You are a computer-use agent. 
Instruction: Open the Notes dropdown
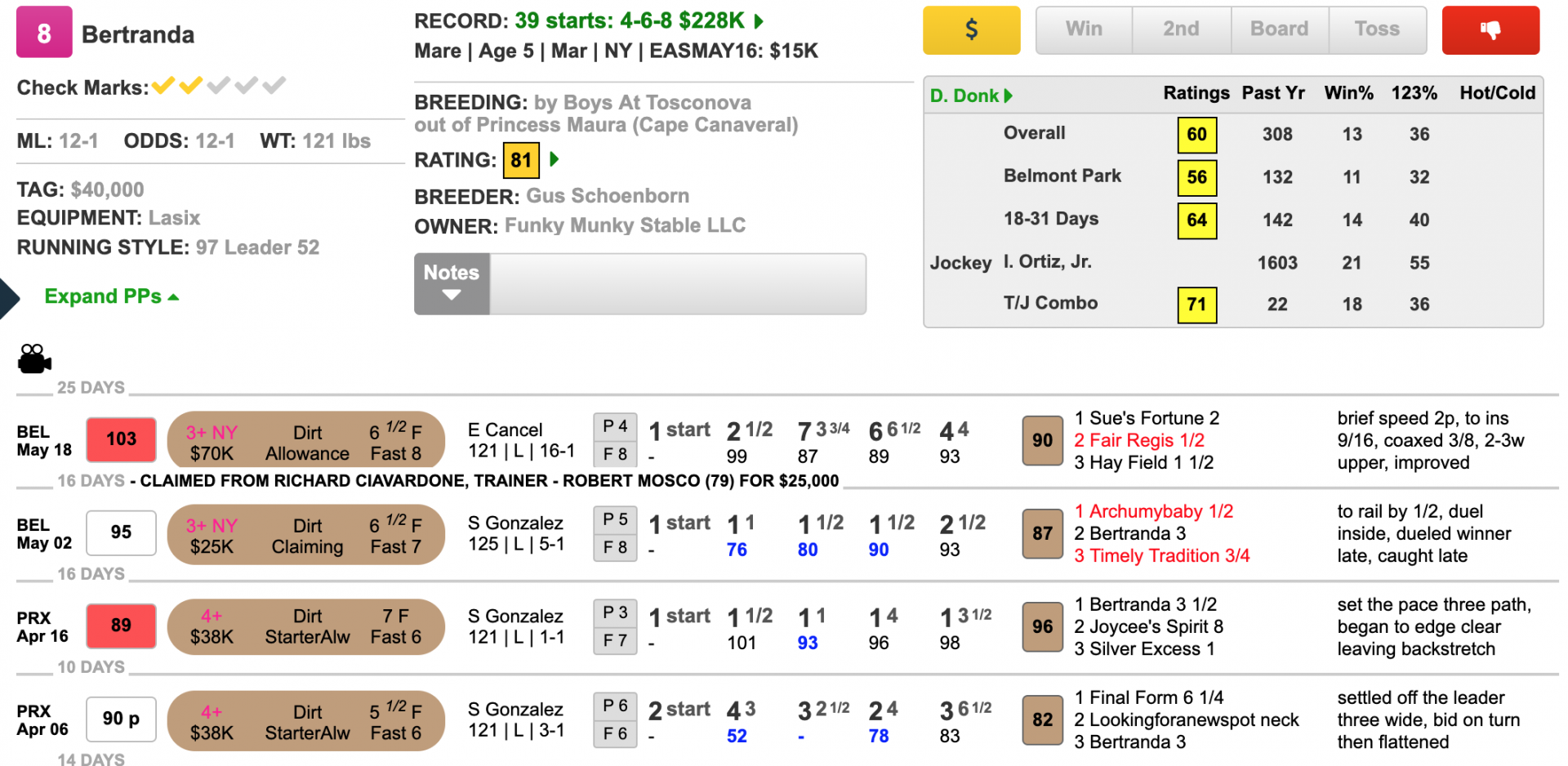(452, 283)
